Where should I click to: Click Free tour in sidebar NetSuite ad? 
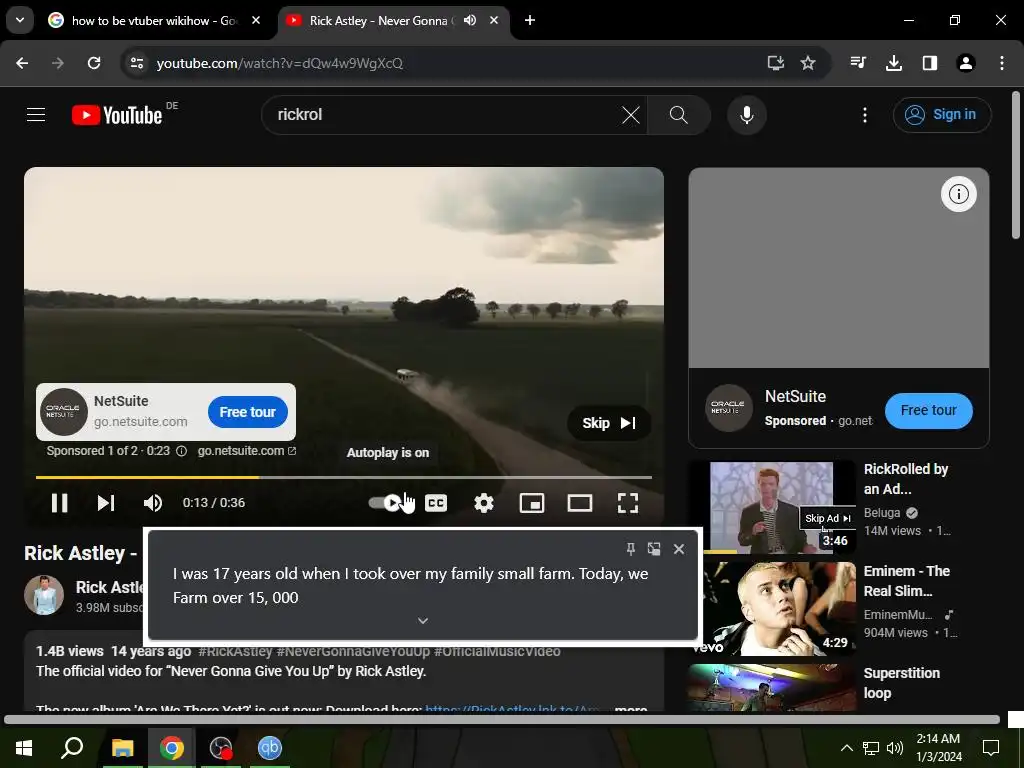(x=929, y=411)
